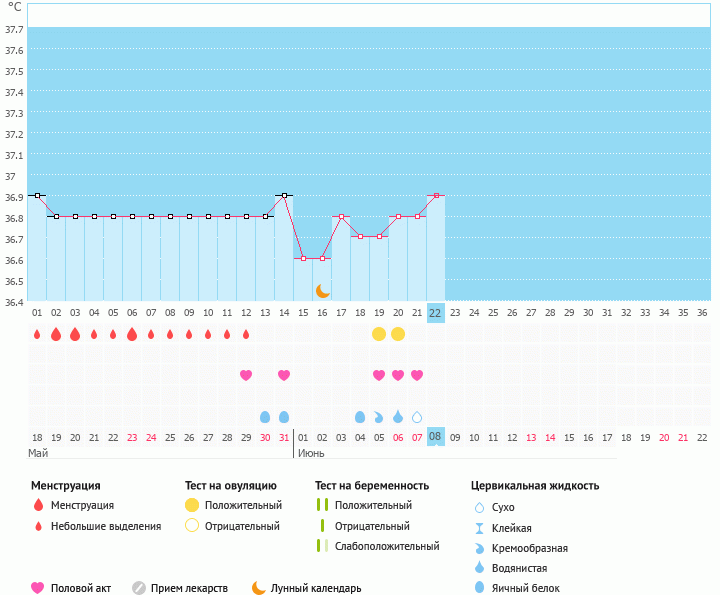Click the intercourse heart on cycle day 14
This screenshot has height=595, width=720.
(284, 375)
